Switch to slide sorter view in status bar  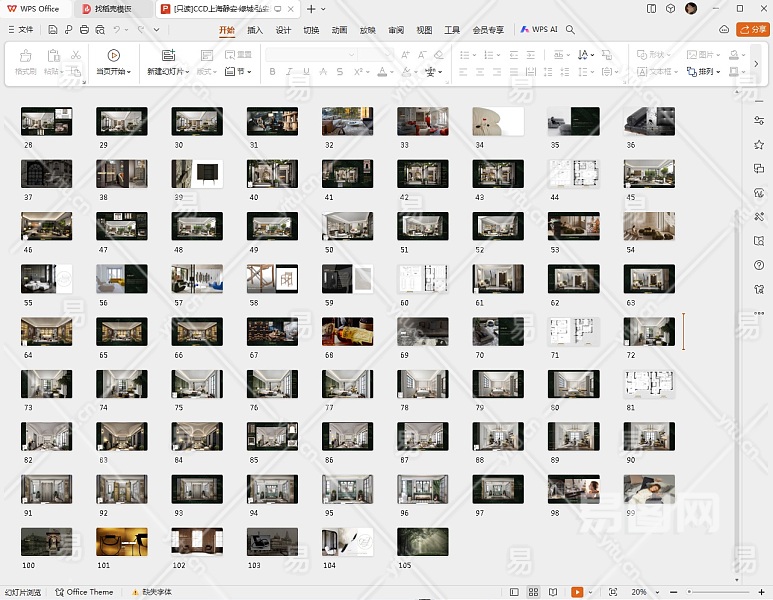(533, 592)
